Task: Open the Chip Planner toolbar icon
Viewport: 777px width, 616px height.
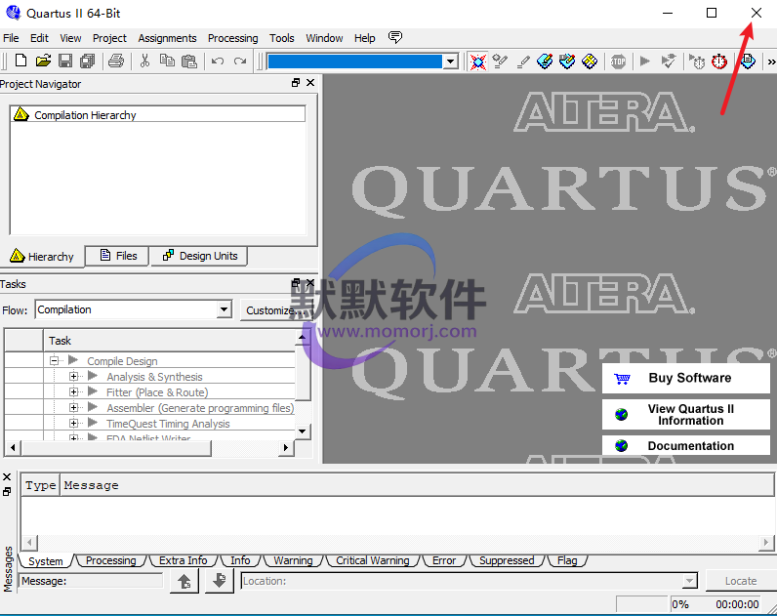Action: coord(567,61)
